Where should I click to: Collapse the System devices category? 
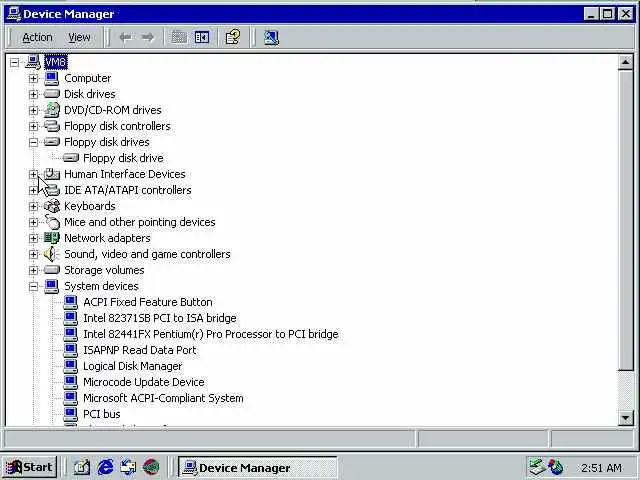coord(33,287)
